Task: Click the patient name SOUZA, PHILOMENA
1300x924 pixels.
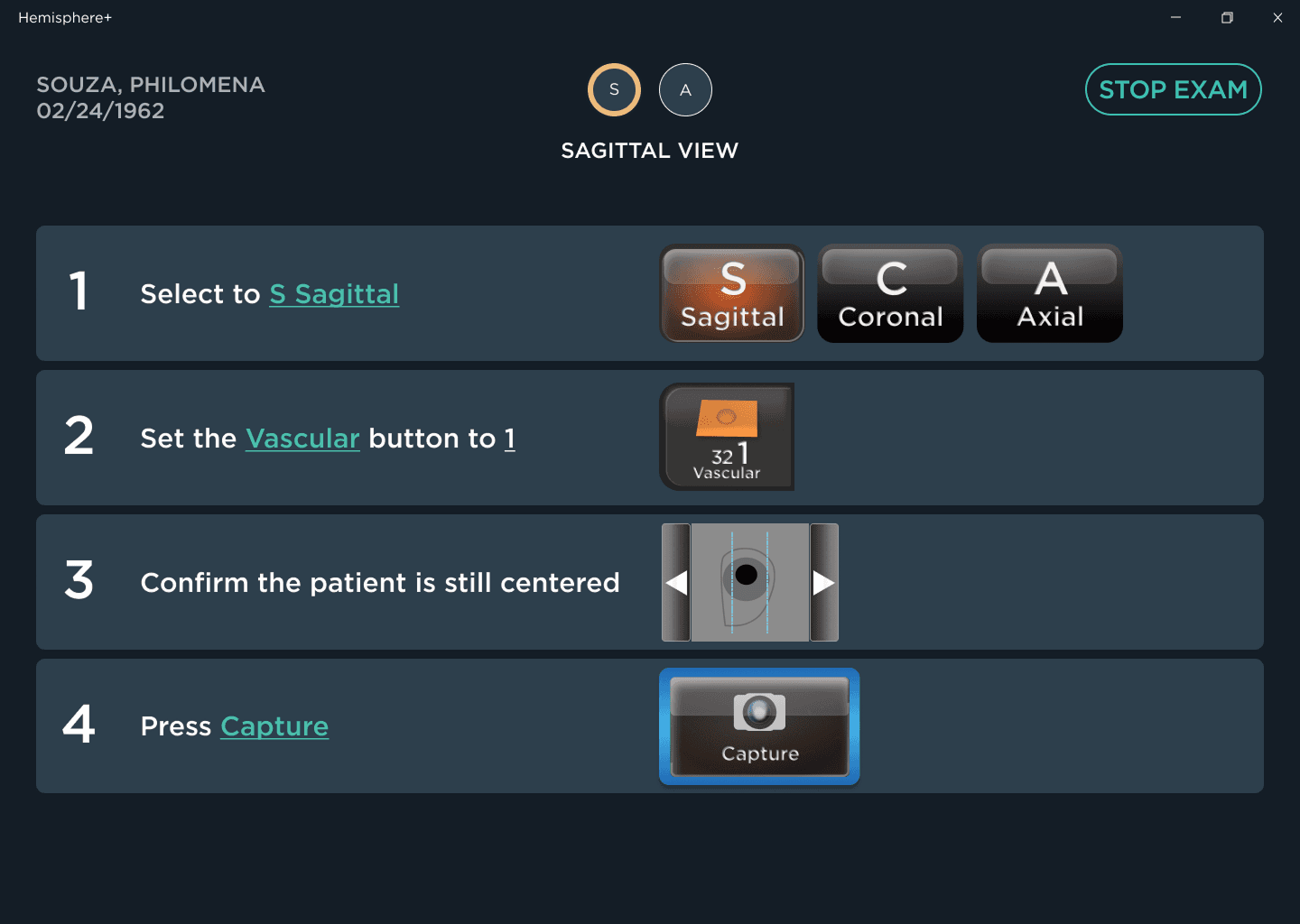Action: click(151, 85)
